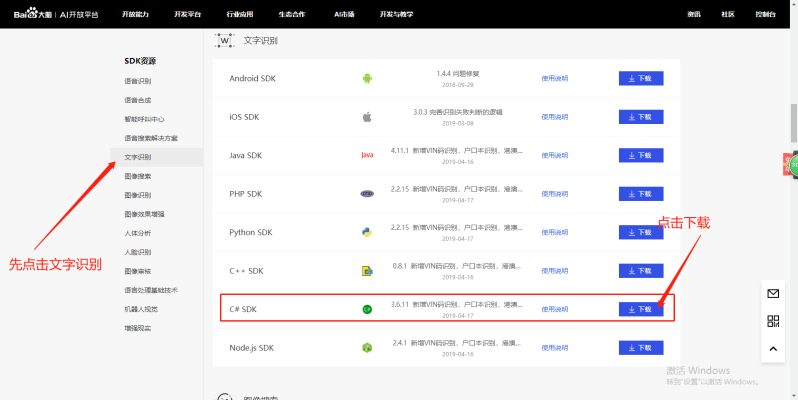Click the Node.js SDK row label

point(251,348)
